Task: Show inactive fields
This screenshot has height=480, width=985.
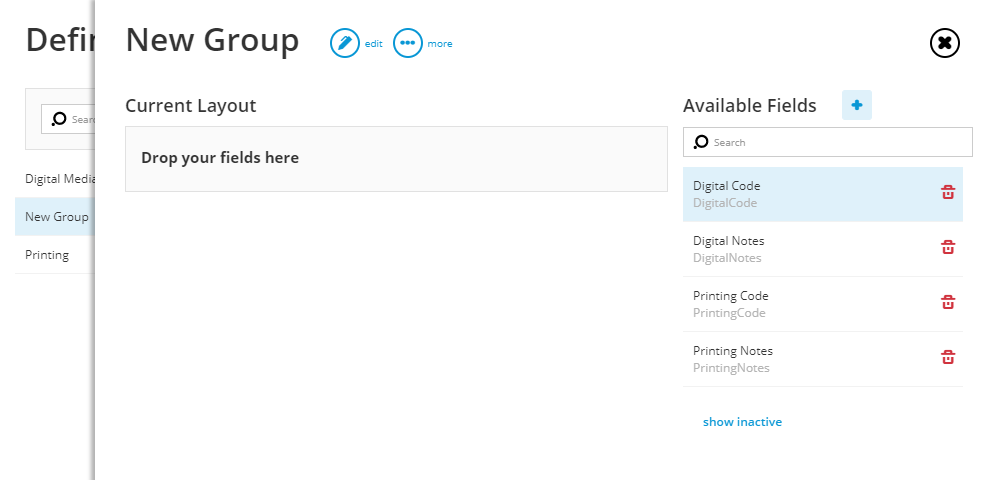Action: point(742,422)
